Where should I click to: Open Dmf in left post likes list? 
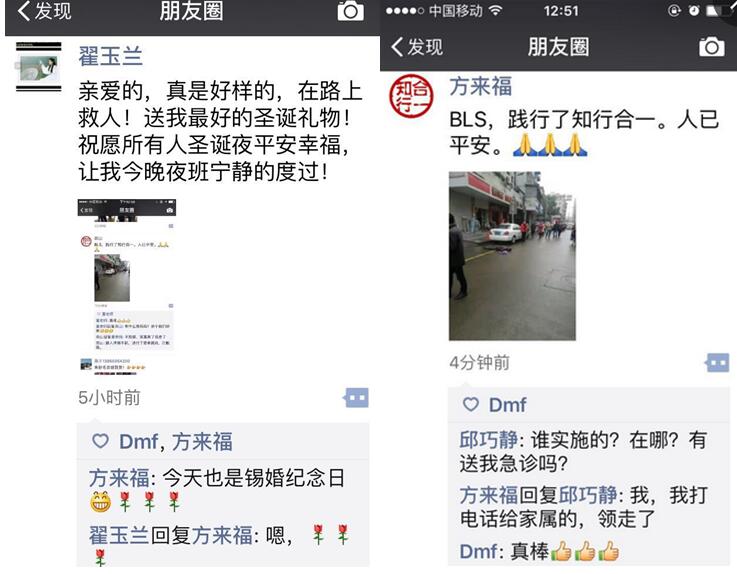tap(139, 441)
